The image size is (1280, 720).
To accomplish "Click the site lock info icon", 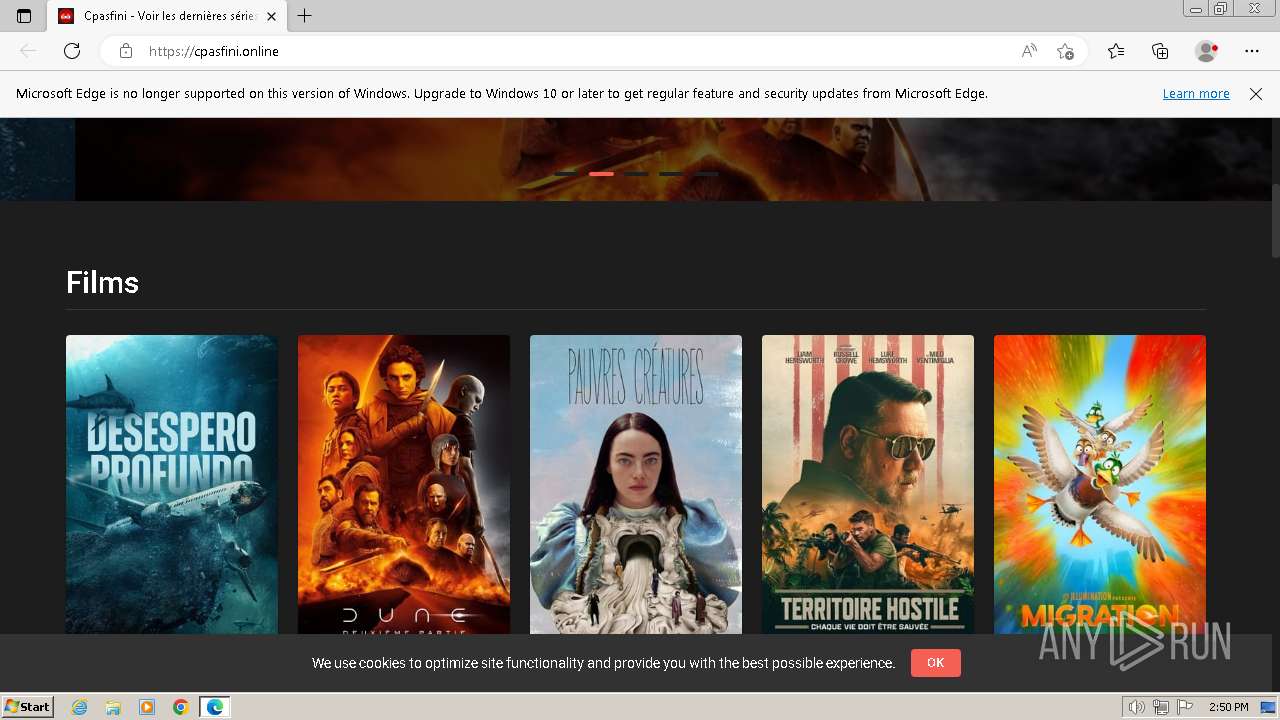I will 126,51.
